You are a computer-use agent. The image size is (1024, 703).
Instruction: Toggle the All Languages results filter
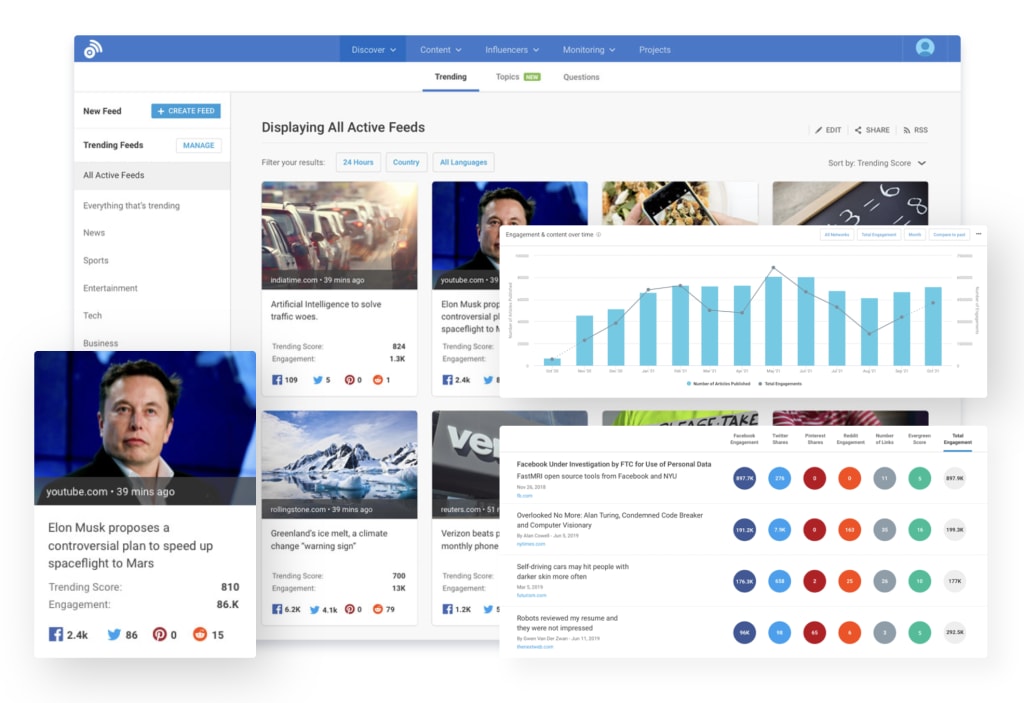coord(463,162)
